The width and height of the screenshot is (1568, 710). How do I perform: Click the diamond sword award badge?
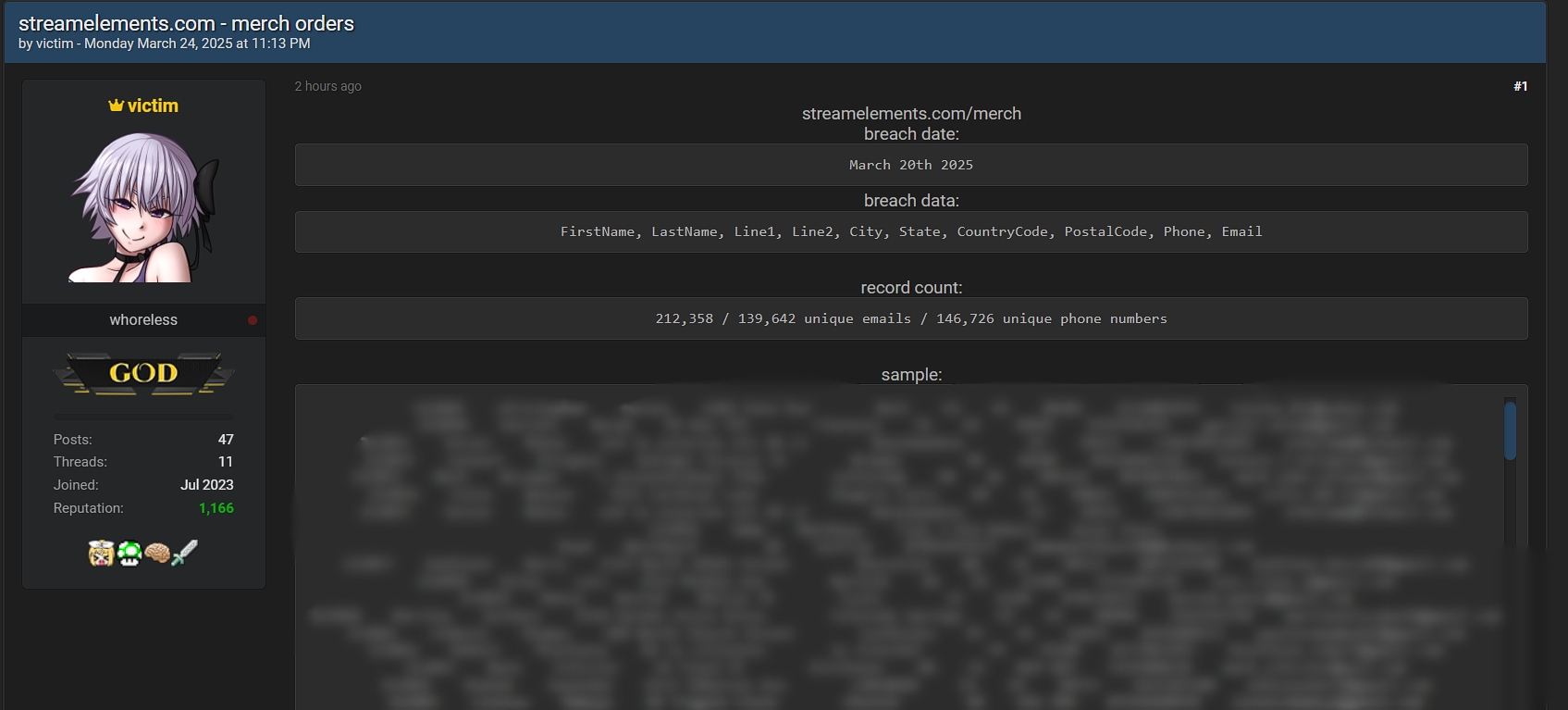click(x=185, y=553)
